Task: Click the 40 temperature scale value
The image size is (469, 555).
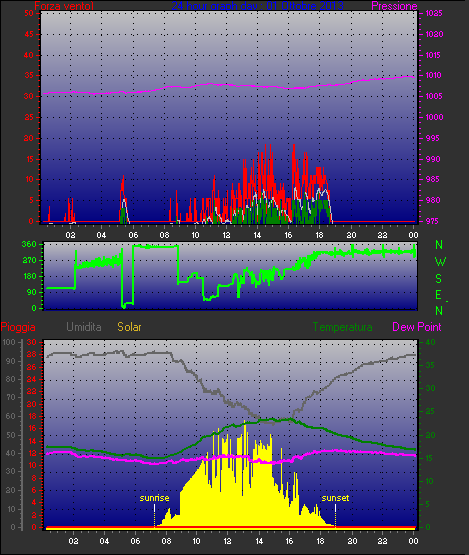Action: (x=430, y=342)
